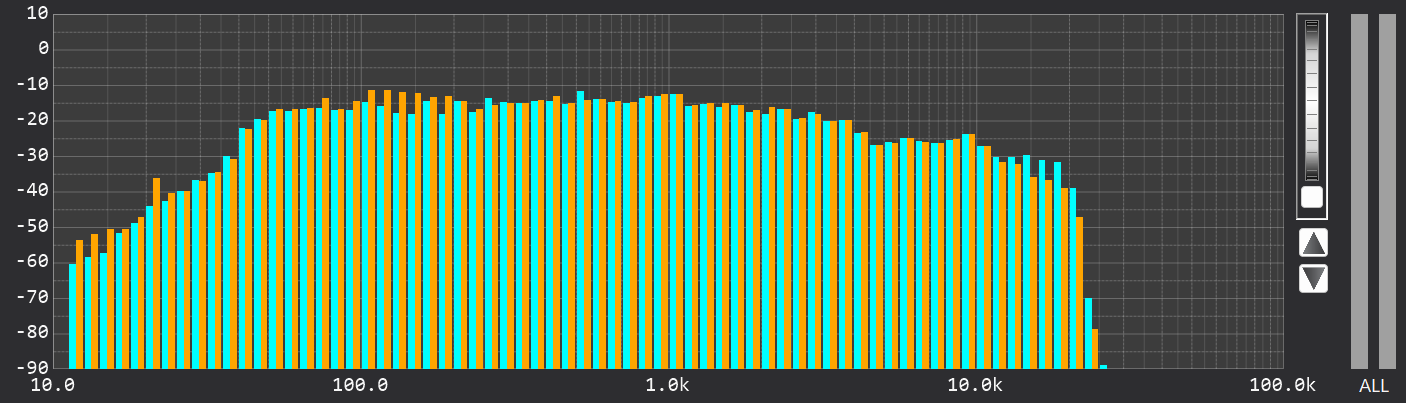Click the 10 dB label at top of scale
The image size is (1406, 403).
pyautogui.click(x=37, y=13)
